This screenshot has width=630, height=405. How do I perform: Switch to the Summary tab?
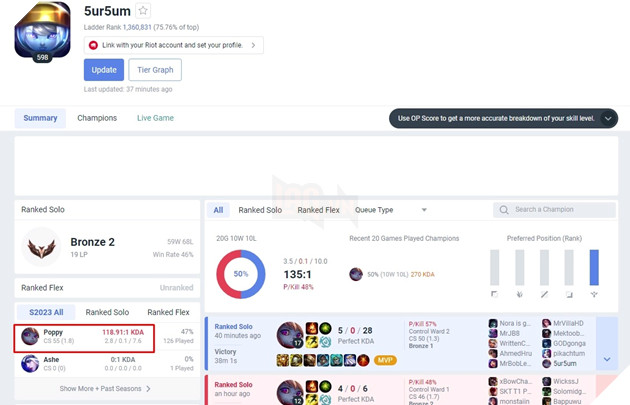pyautogui.click(x=40, y=118)
